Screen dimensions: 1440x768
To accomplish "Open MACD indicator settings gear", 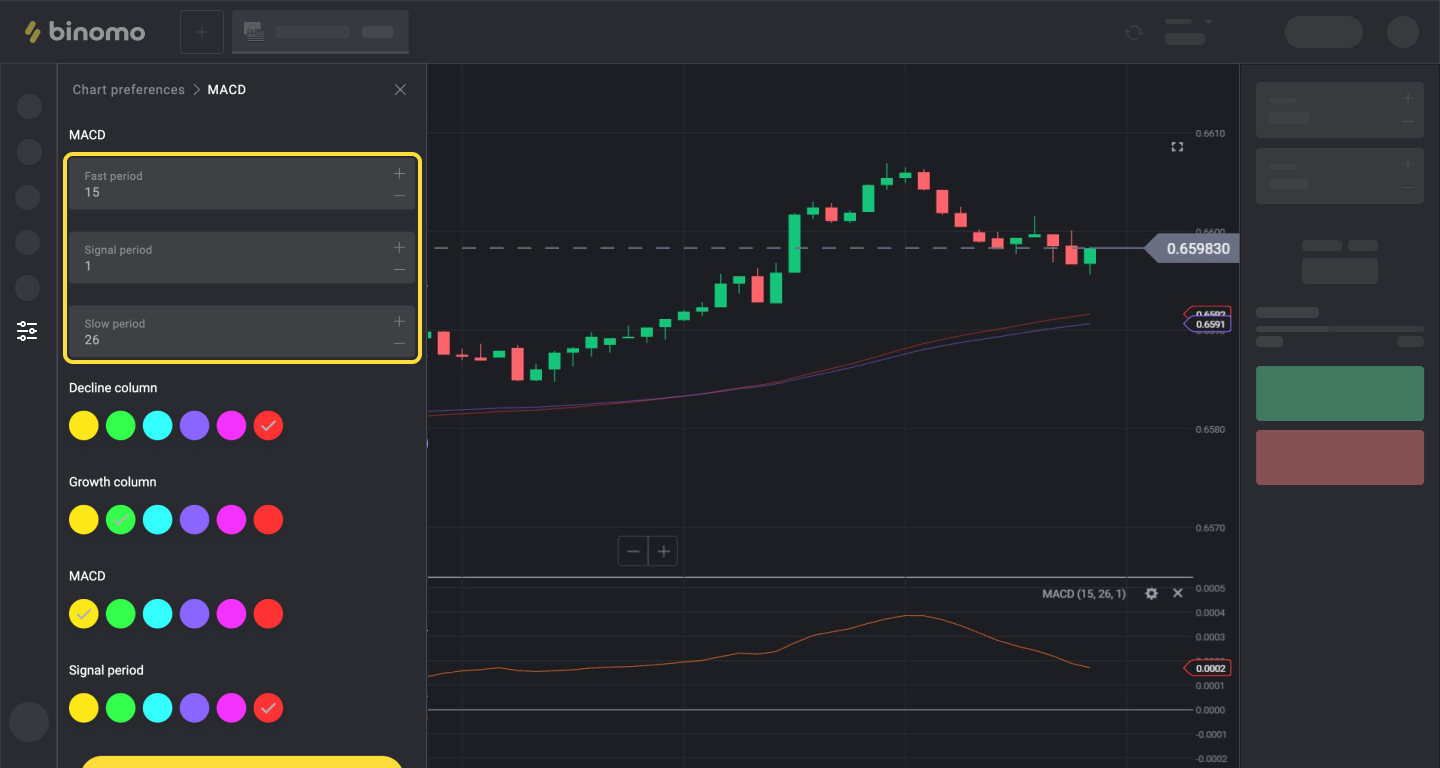I will [x=1151, y=594].
